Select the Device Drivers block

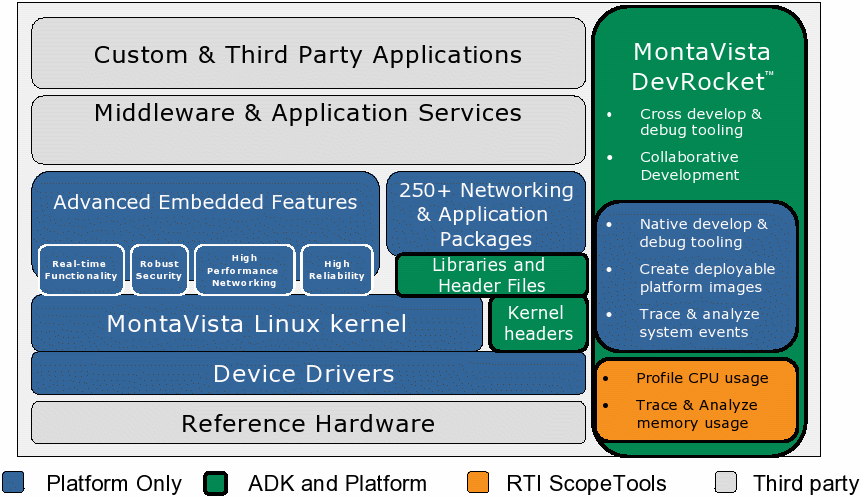point(308,374)
